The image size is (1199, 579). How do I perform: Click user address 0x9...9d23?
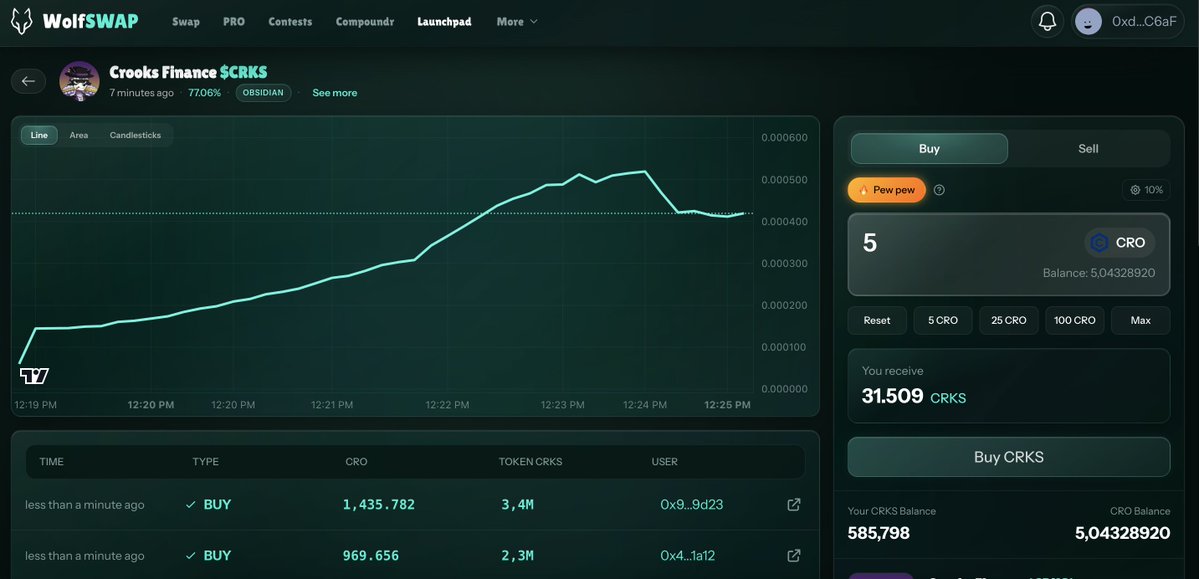pyautogui.click(x=691, y=505)
